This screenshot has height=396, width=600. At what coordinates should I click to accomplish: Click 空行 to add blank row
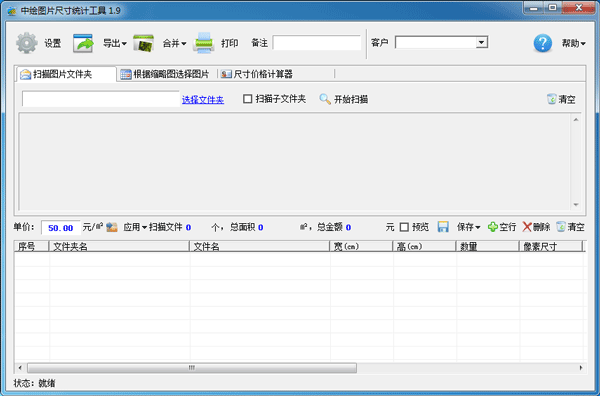pos(508,227)
